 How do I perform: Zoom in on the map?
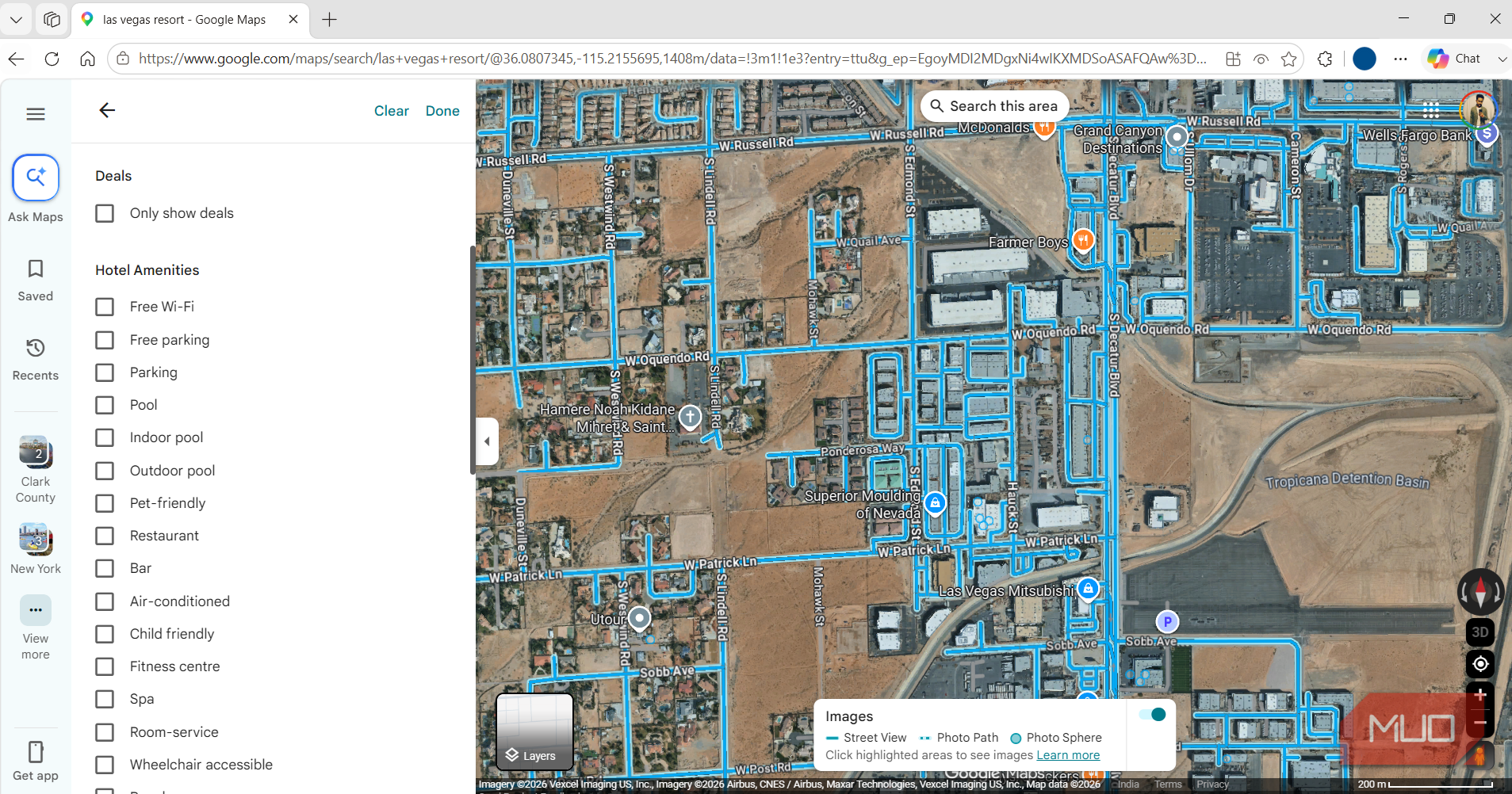click(x=1480, y=695)
